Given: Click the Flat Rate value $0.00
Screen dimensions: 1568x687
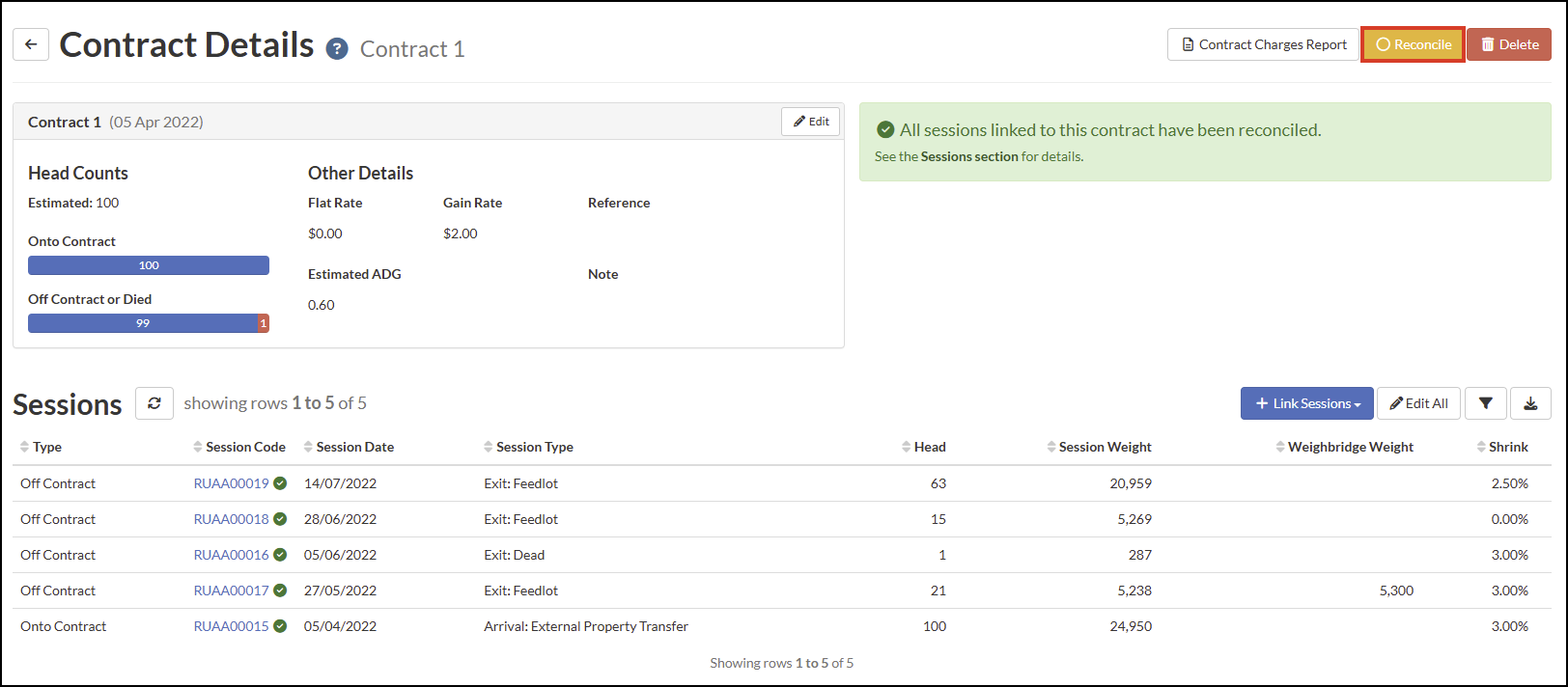Looking at the screenshot, I should pyautogui.click(x=325, y=234).
